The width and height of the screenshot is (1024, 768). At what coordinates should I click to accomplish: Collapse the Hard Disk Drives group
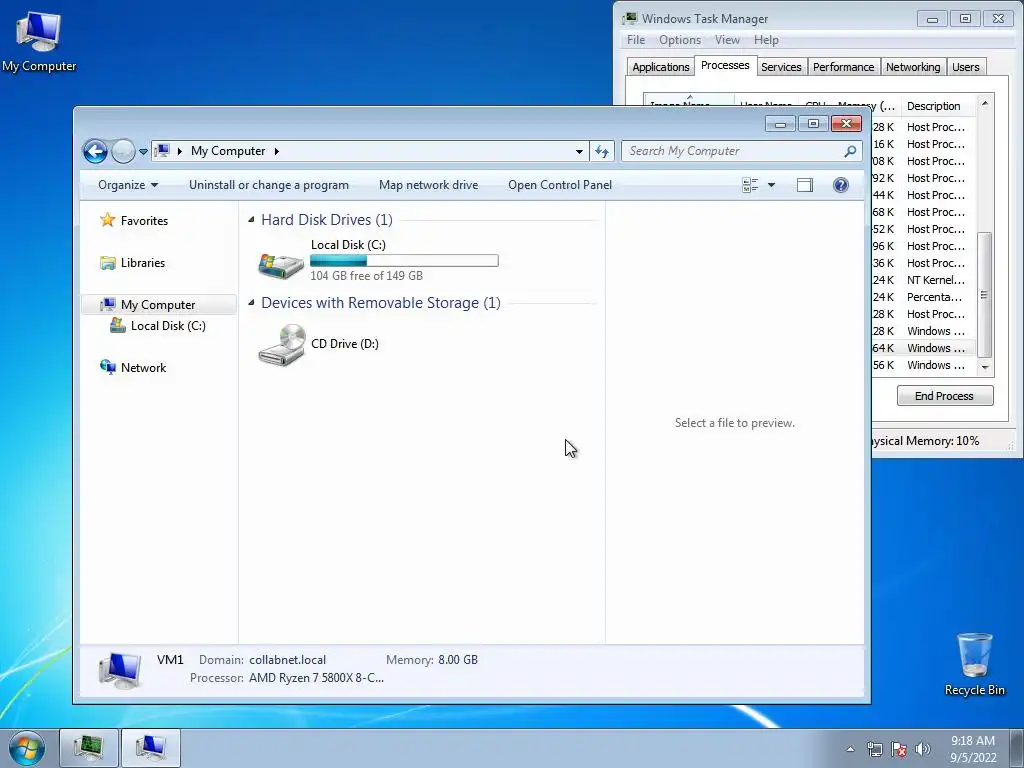click(251, 220)
